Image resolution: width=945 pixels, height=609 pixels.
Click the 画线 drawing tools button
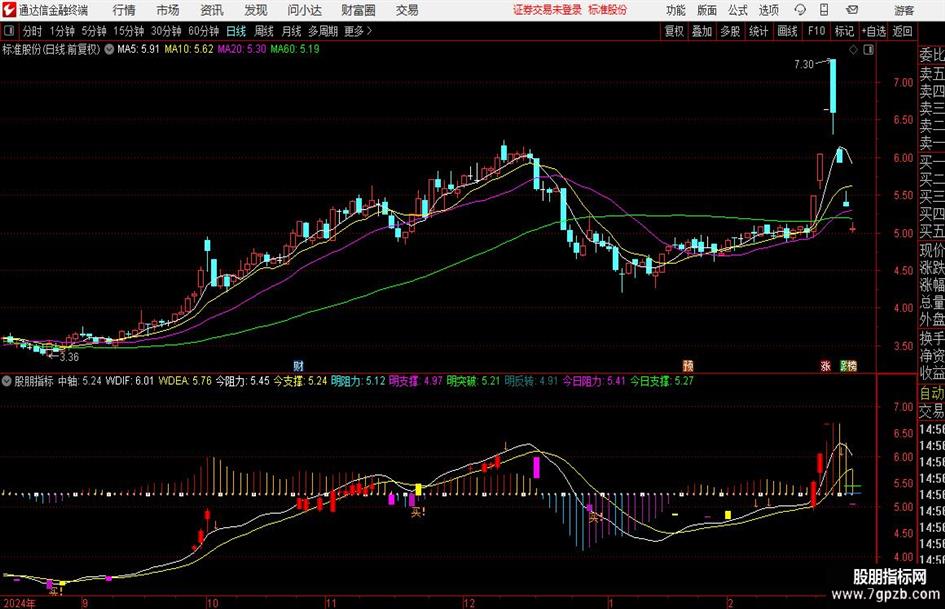point(787,31)
